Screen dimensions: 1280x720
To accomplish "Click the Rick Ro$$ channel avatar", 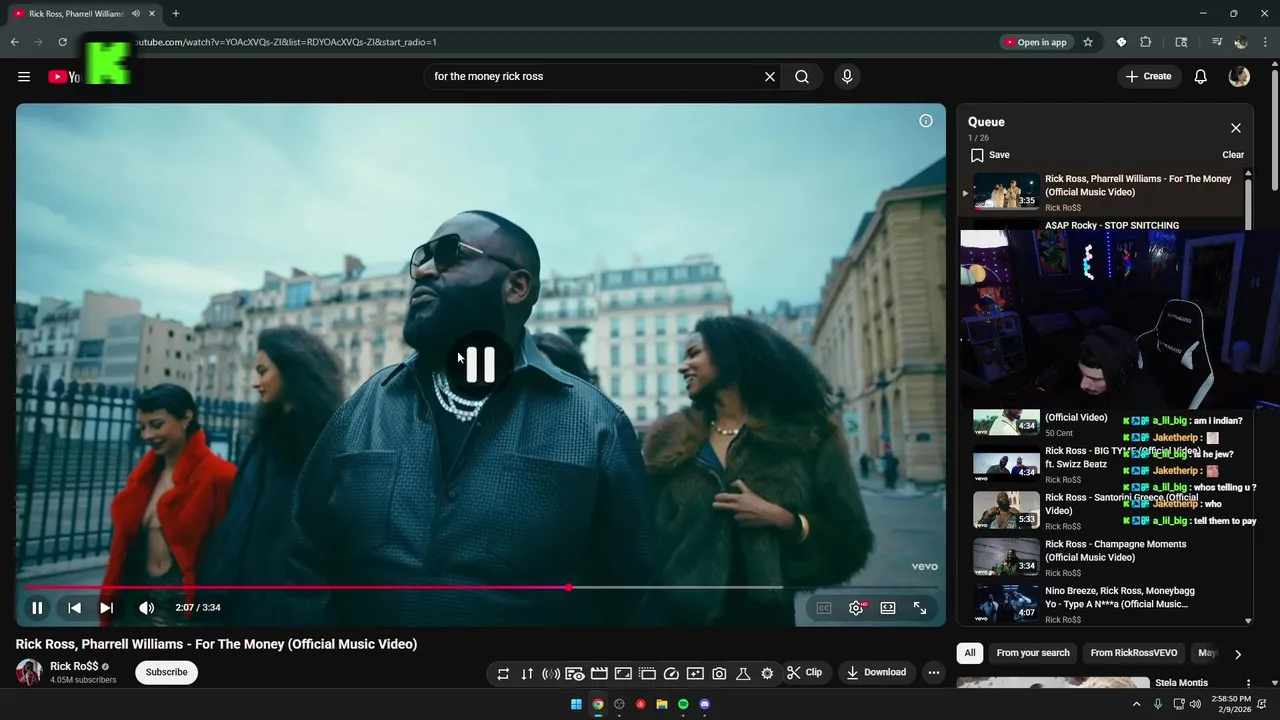I will click(x=29, y=672).
